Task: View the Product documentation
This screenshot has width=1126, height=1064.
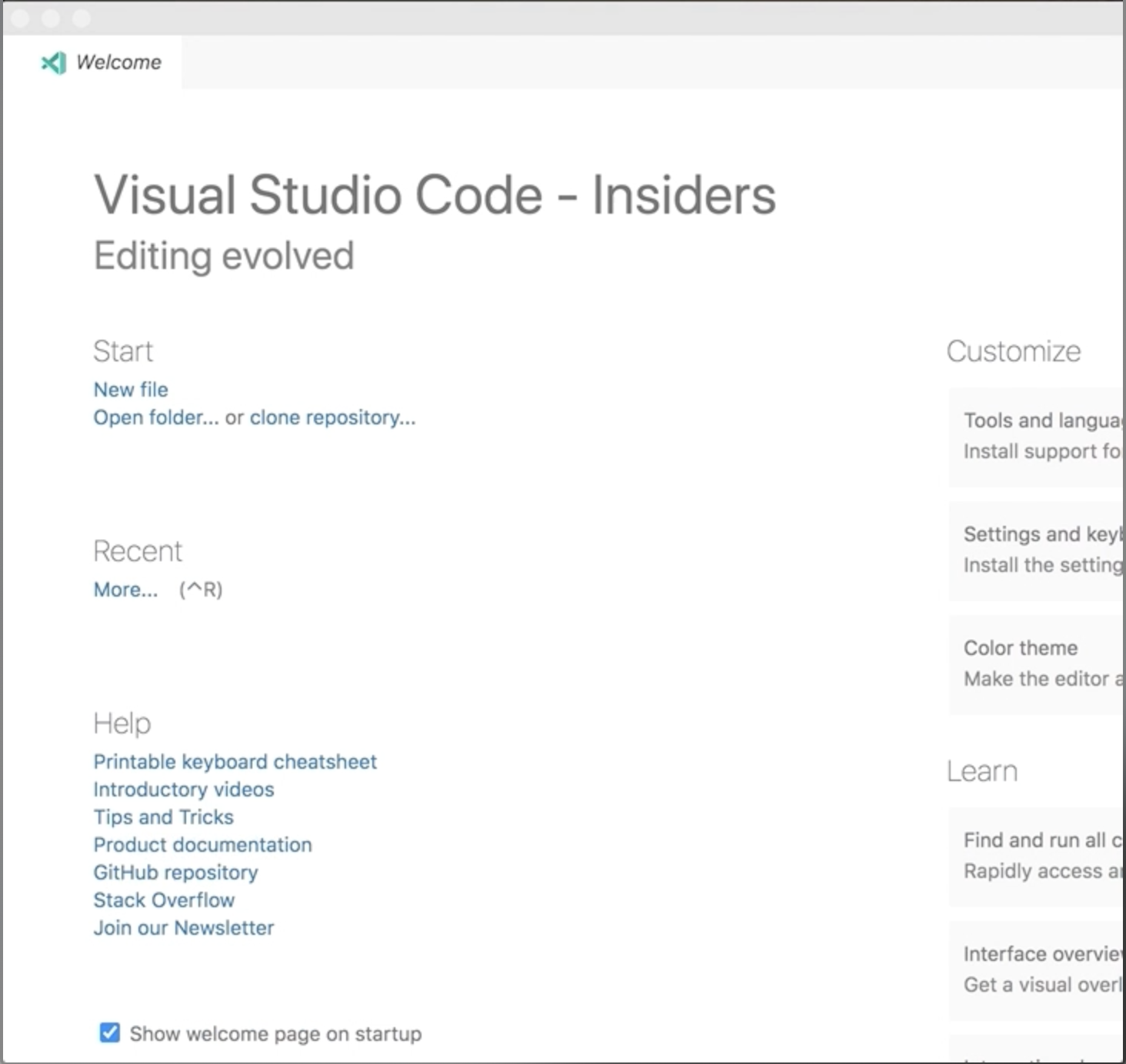Action: click(202, 845)
